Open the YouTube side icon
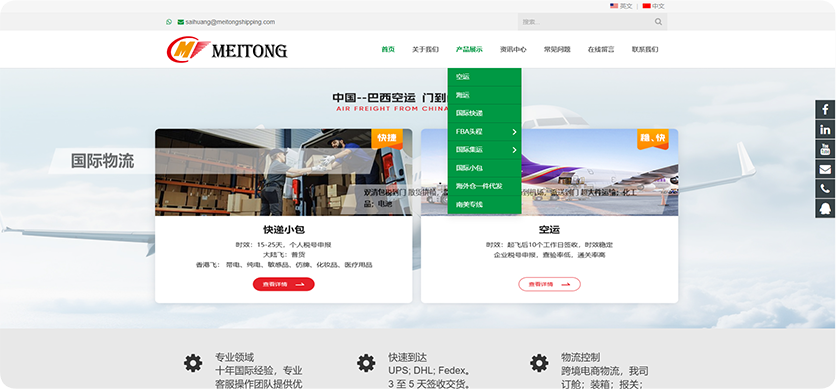 [825, 149]
